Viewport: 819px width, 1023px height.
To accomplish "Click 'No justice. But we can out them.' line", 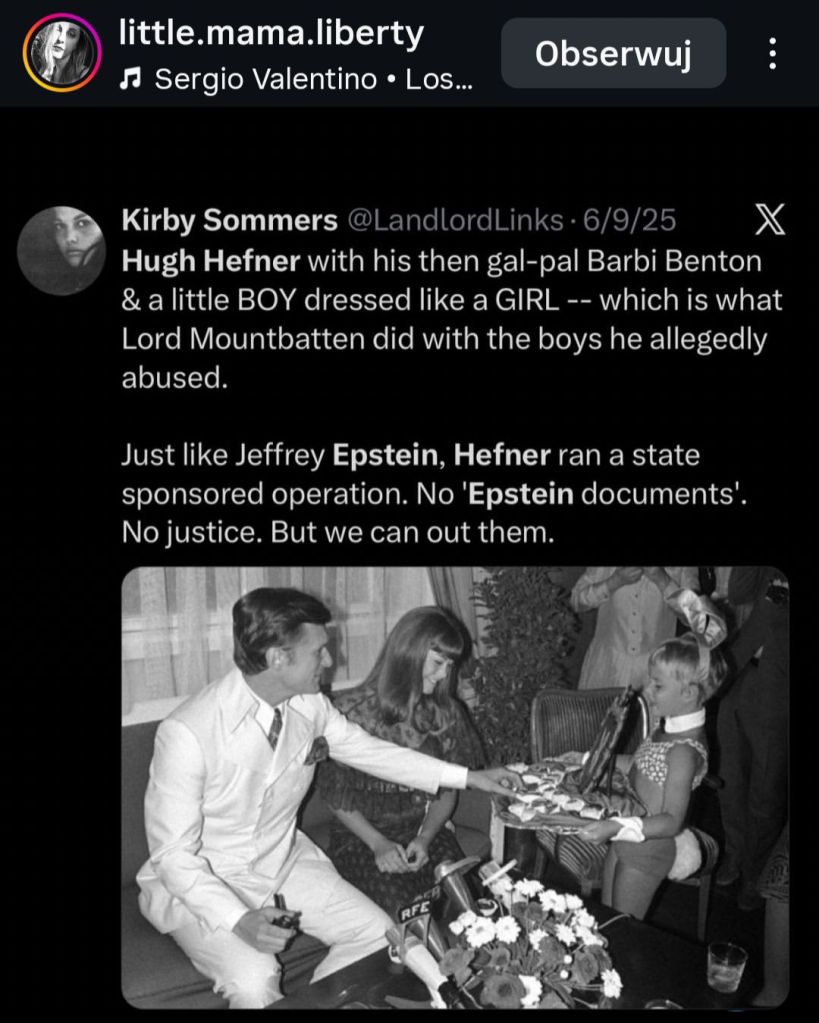I will pos(338,532).
